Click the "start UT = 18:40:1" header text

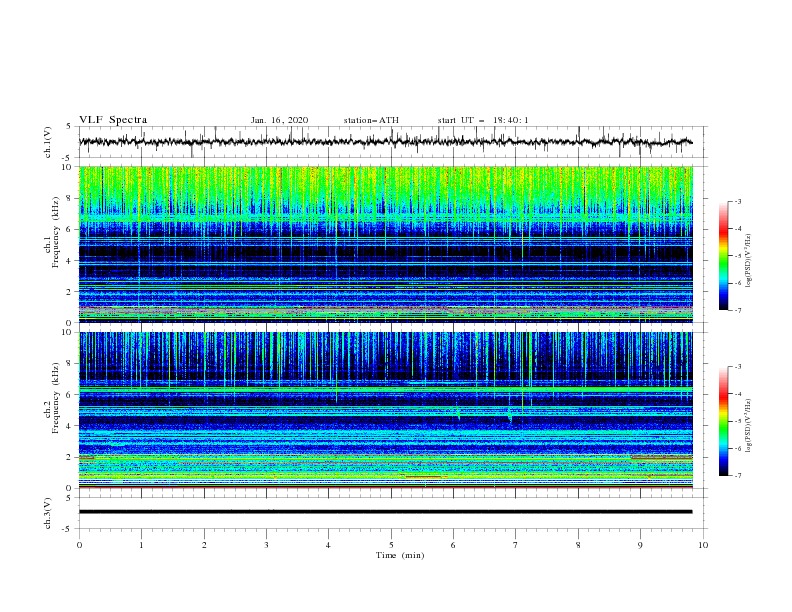click(x=483, y=120)
